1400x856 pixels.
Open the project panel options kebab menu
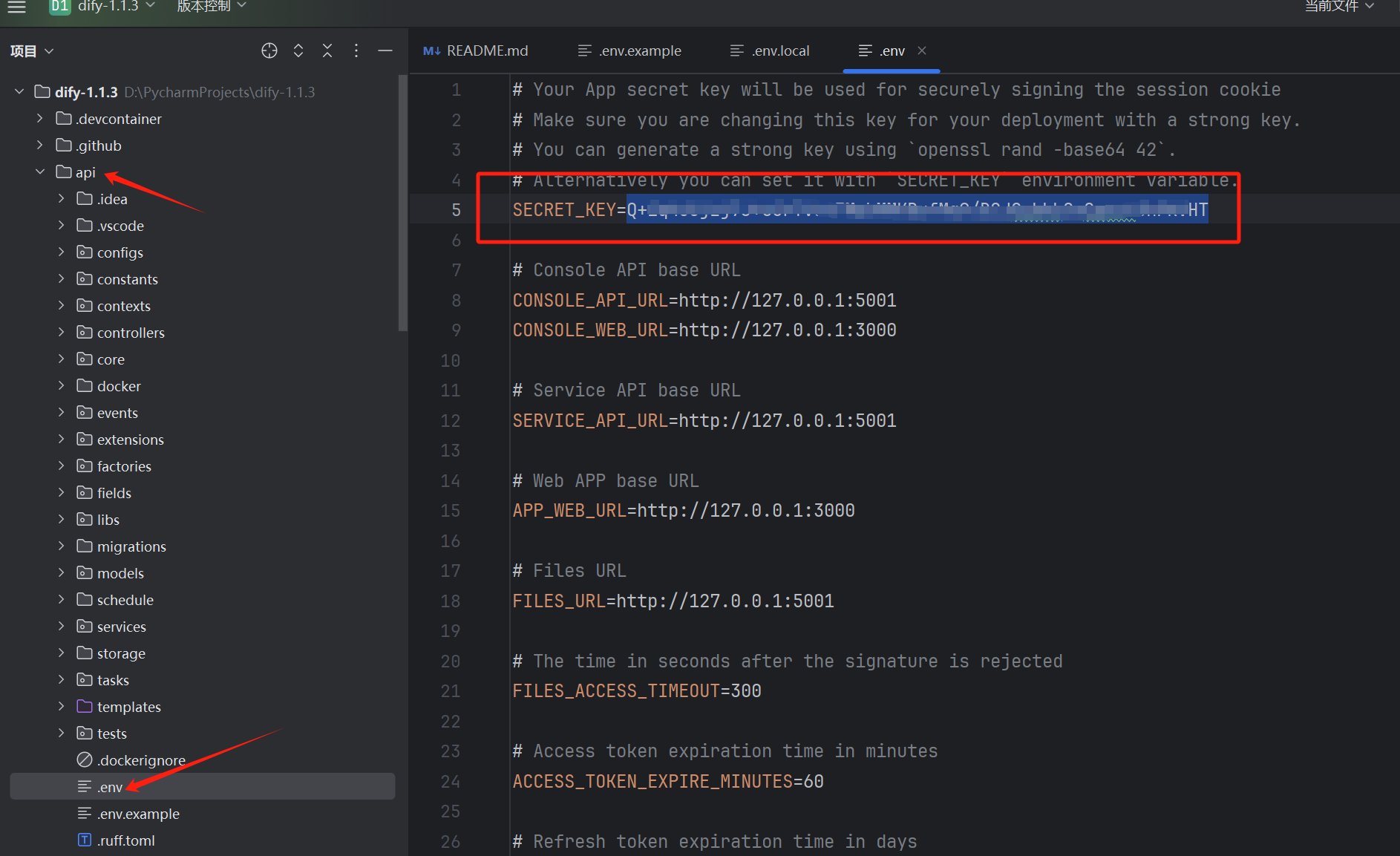pos(356,50)
